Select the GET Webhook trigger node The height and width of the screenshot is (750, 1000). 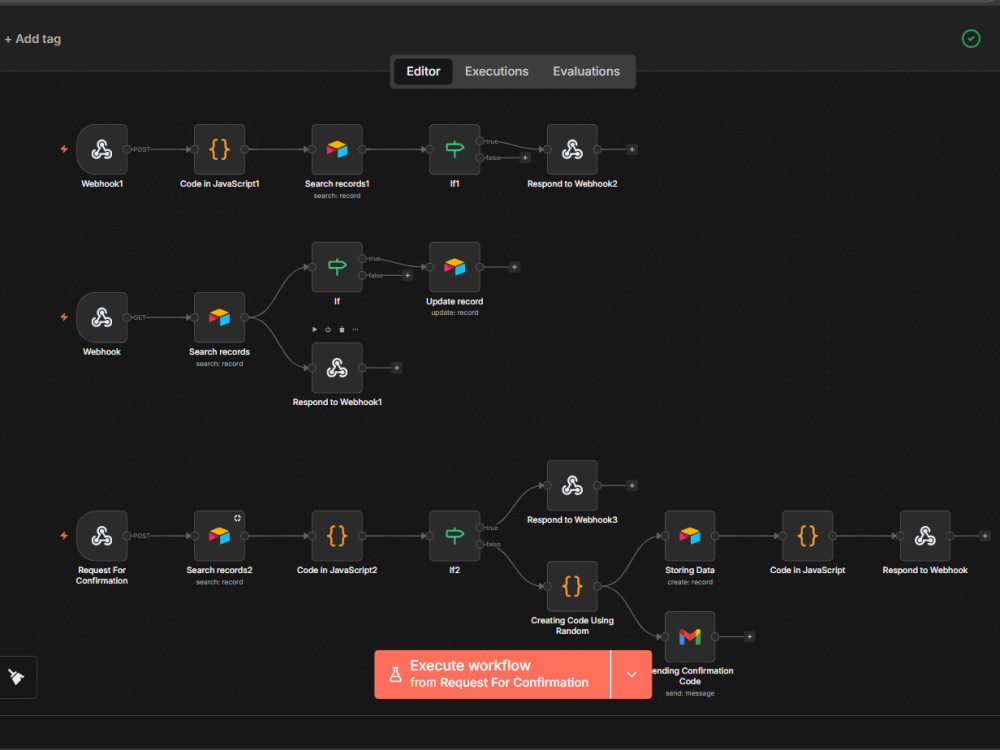[x=102, y=318]
